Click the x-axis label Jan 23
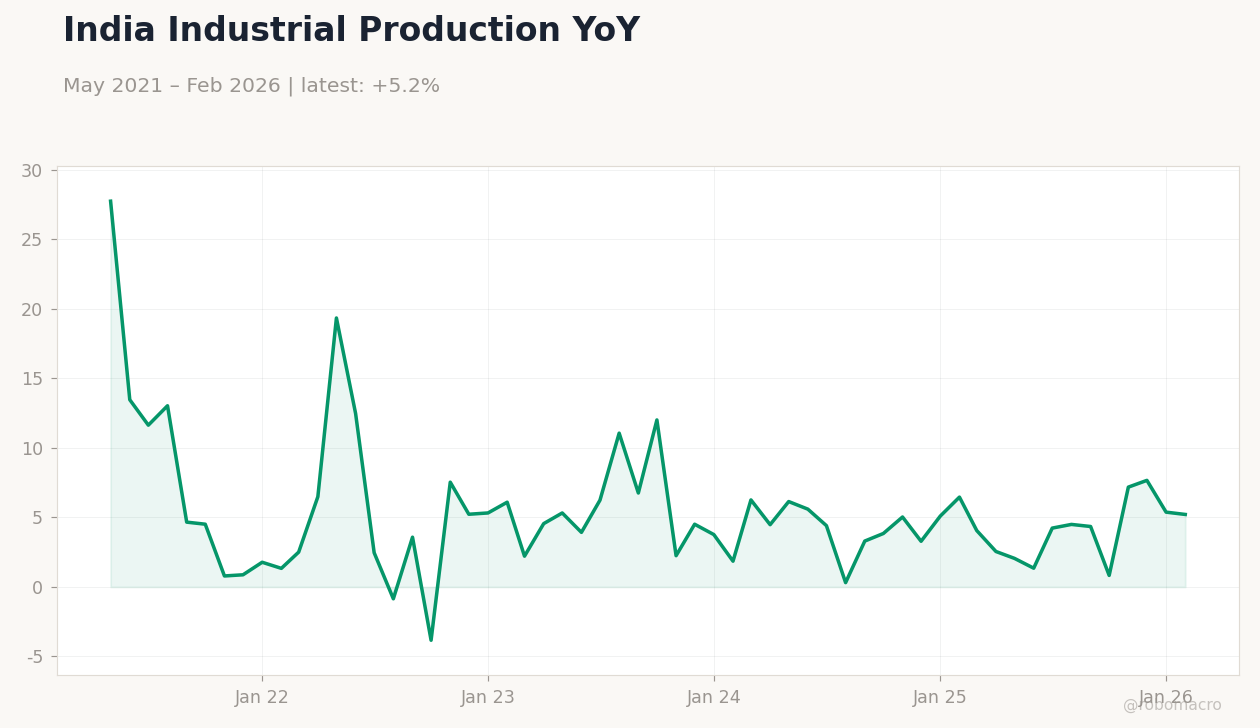Image resolution: width=1260 pixels, height=728 pixels. click(488, 698)
